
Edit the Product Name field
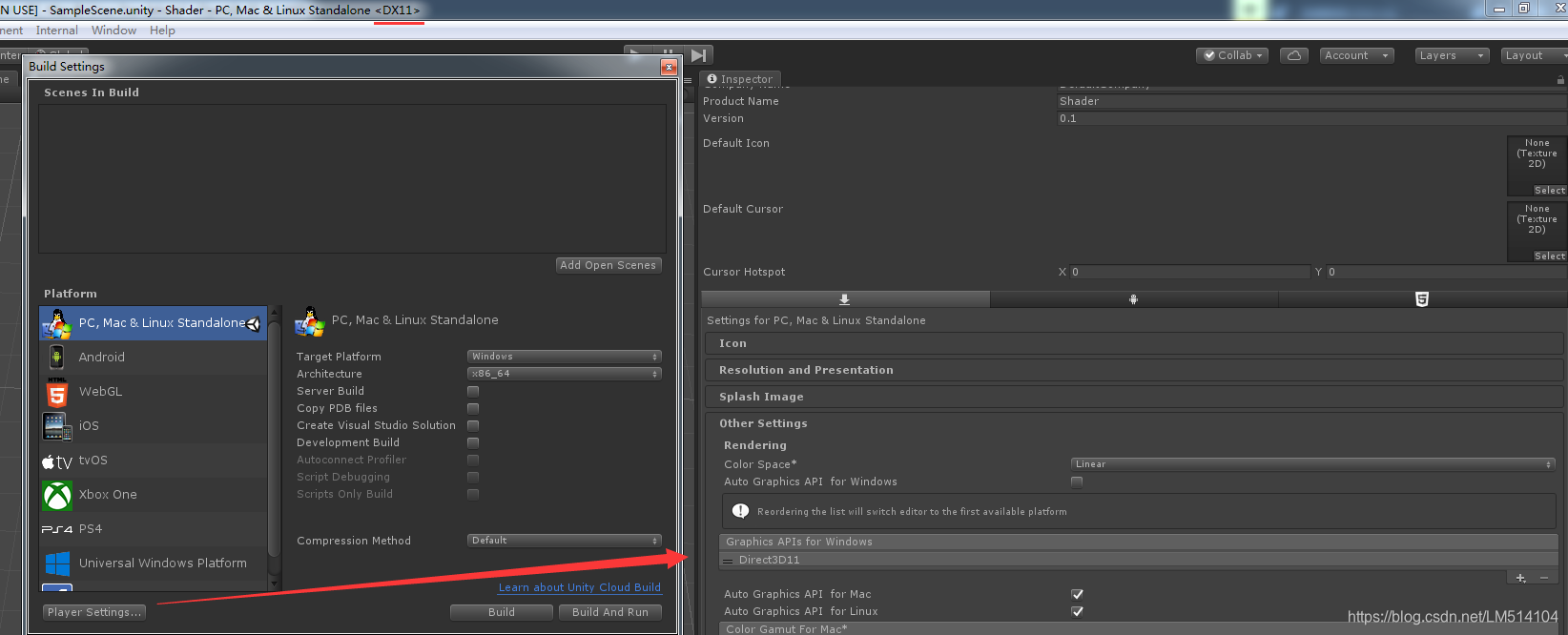(1311, 101)
